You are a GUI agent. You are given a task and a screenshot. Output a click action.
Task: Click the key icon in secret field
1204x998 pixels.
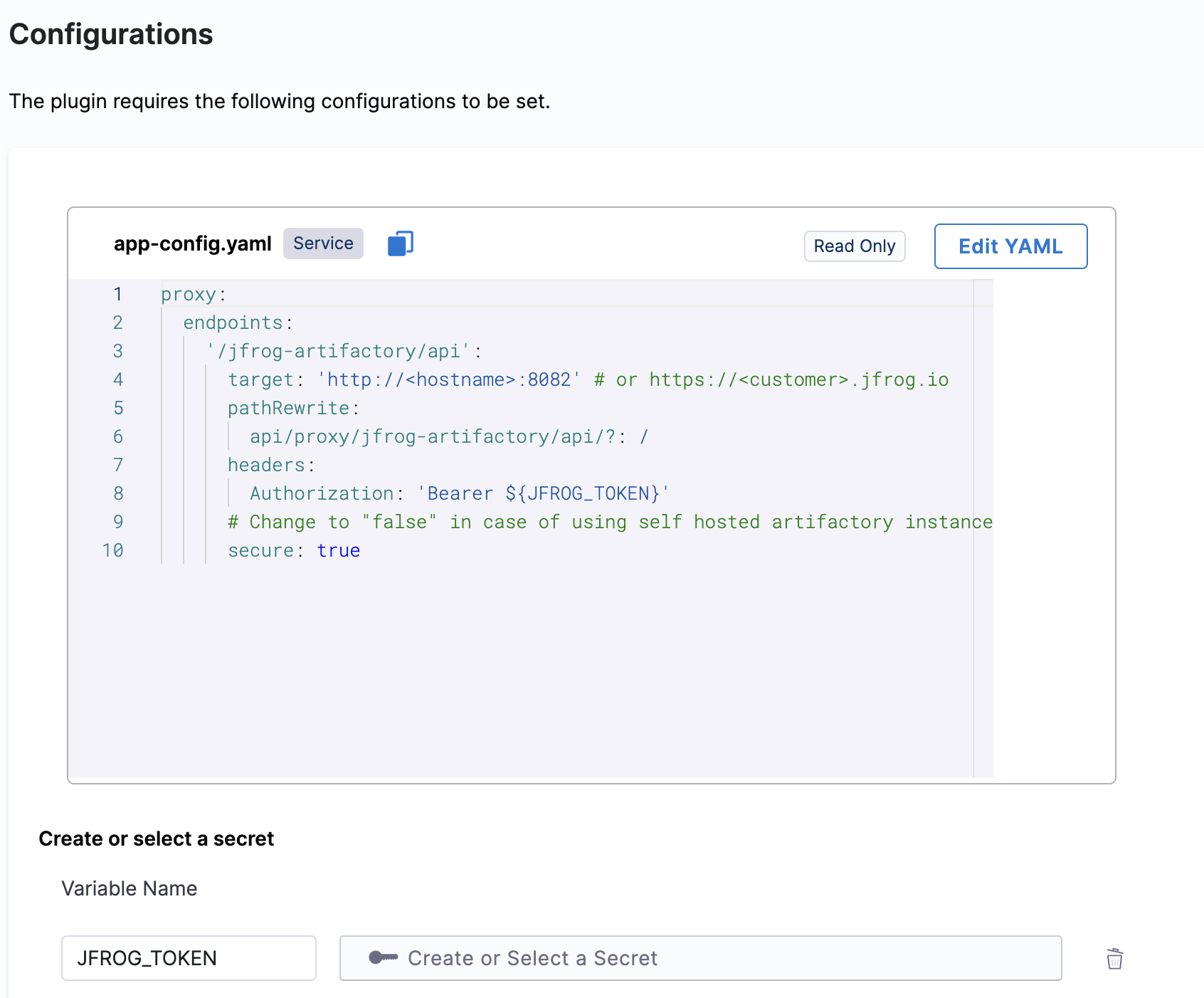pyautogui.click(x=383, y=958)
